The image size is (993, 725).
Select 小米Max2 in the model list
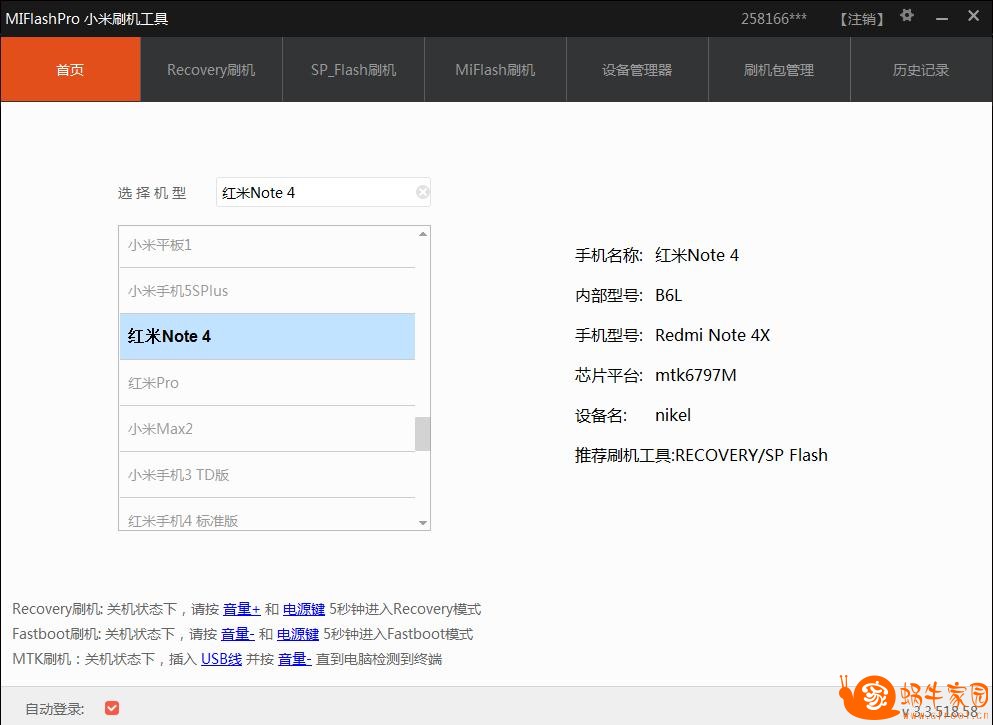[x=267, y=429]
